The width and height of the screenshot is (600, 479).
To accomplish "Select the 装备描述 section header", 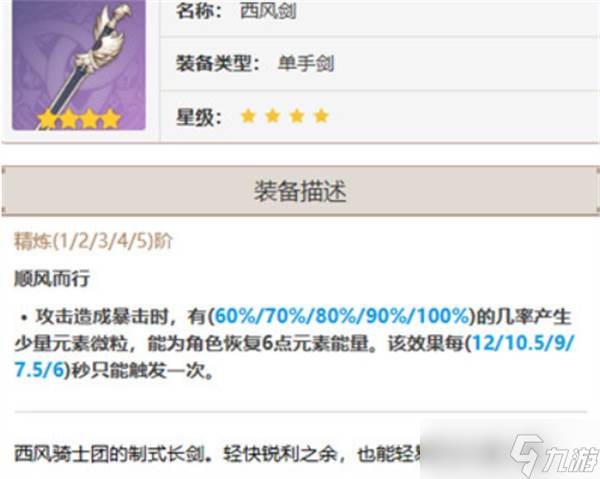I will pos(300,191).
